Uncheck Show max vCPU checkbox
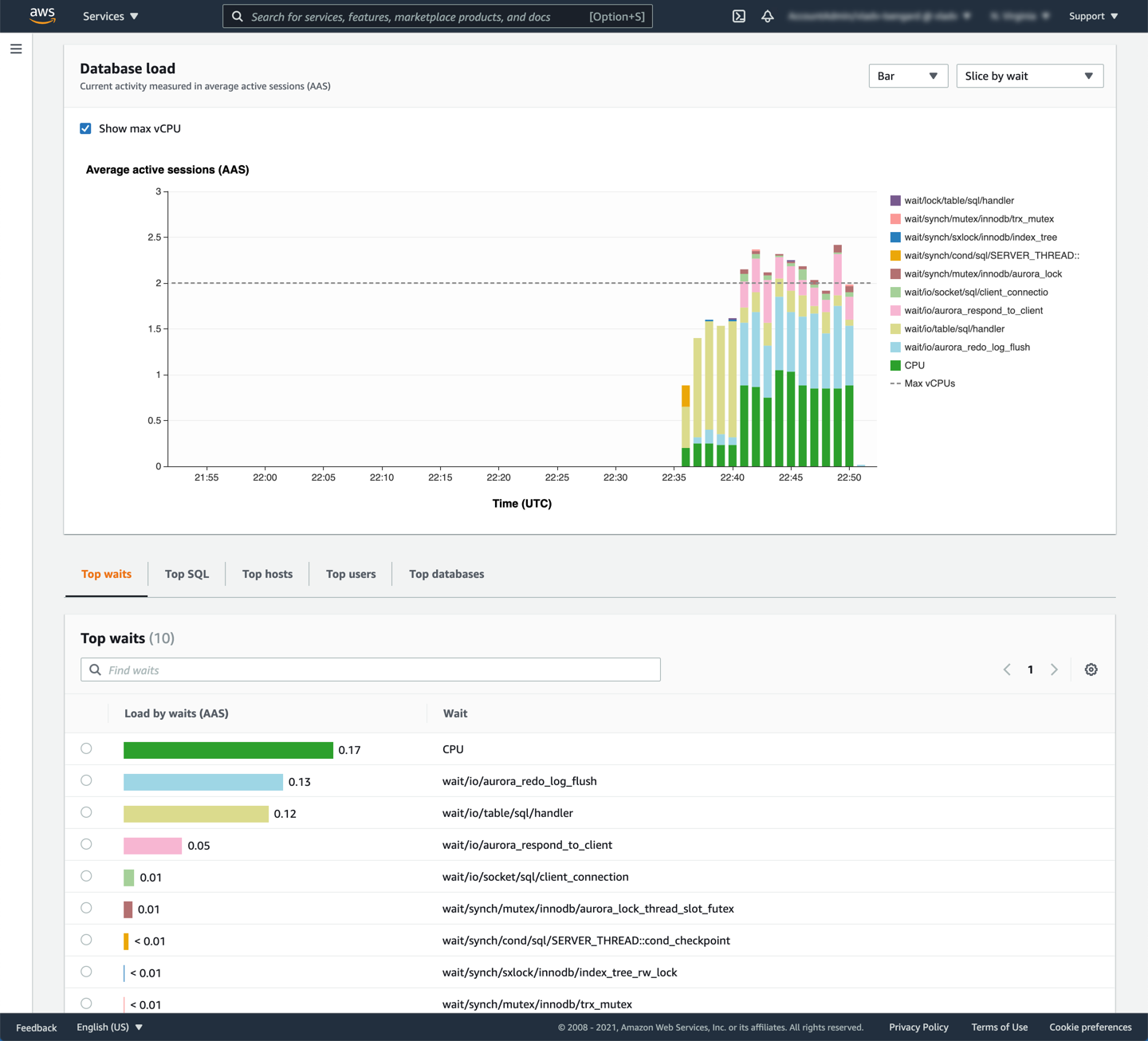This screenshot has height=1041, width=1148. (85, 128)
